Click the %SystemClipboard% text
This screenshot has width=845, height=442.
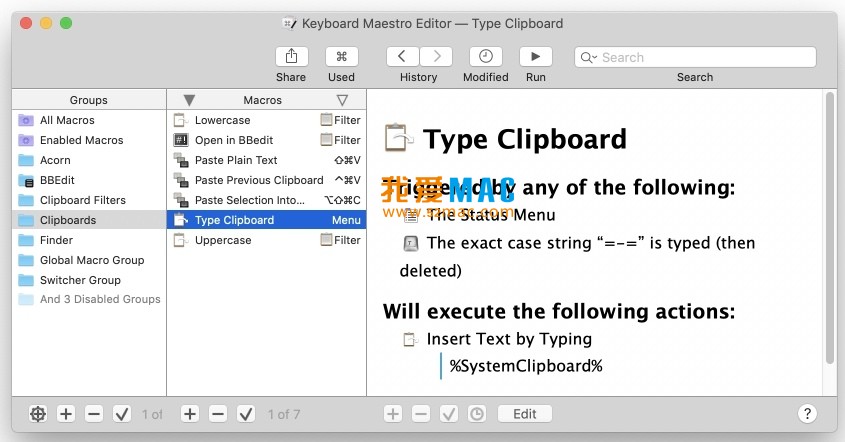tap(526, 366)
